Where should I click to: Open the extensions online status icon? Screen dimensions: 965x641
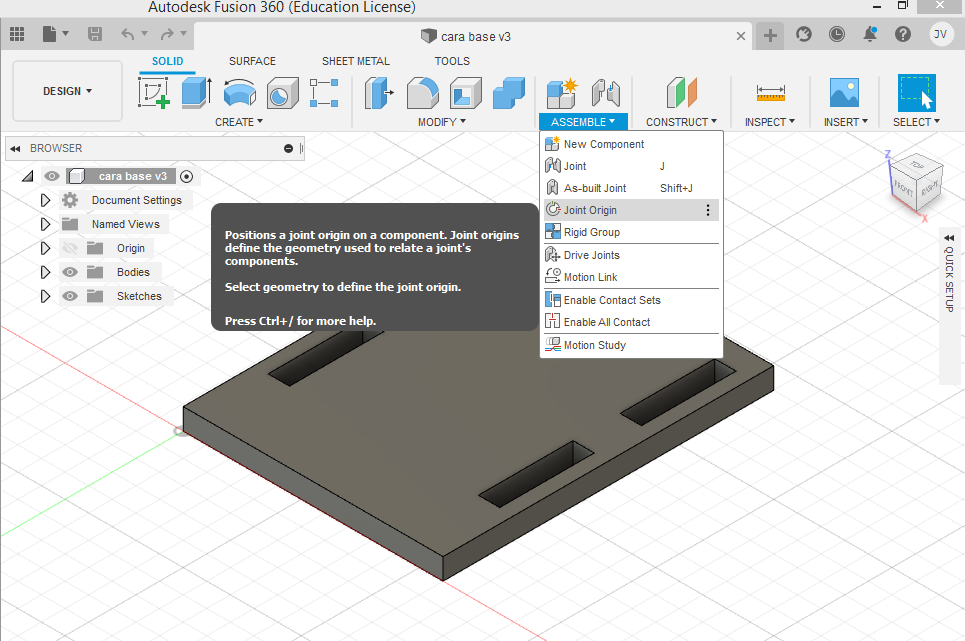click(804, 34)
